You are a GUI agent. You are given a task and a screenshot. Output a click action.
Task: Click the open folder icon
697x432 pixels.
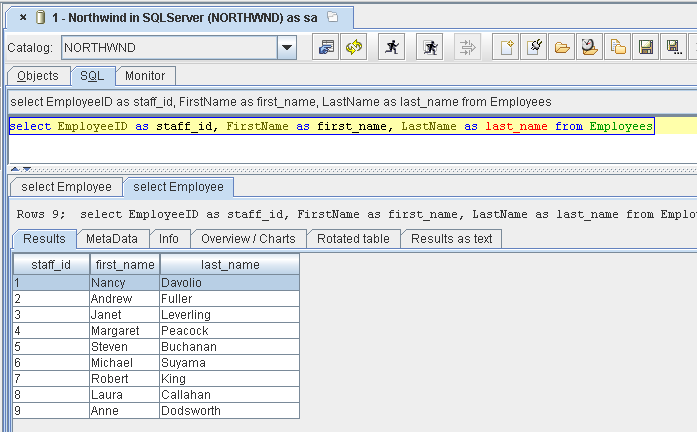(x=562, y=47)
